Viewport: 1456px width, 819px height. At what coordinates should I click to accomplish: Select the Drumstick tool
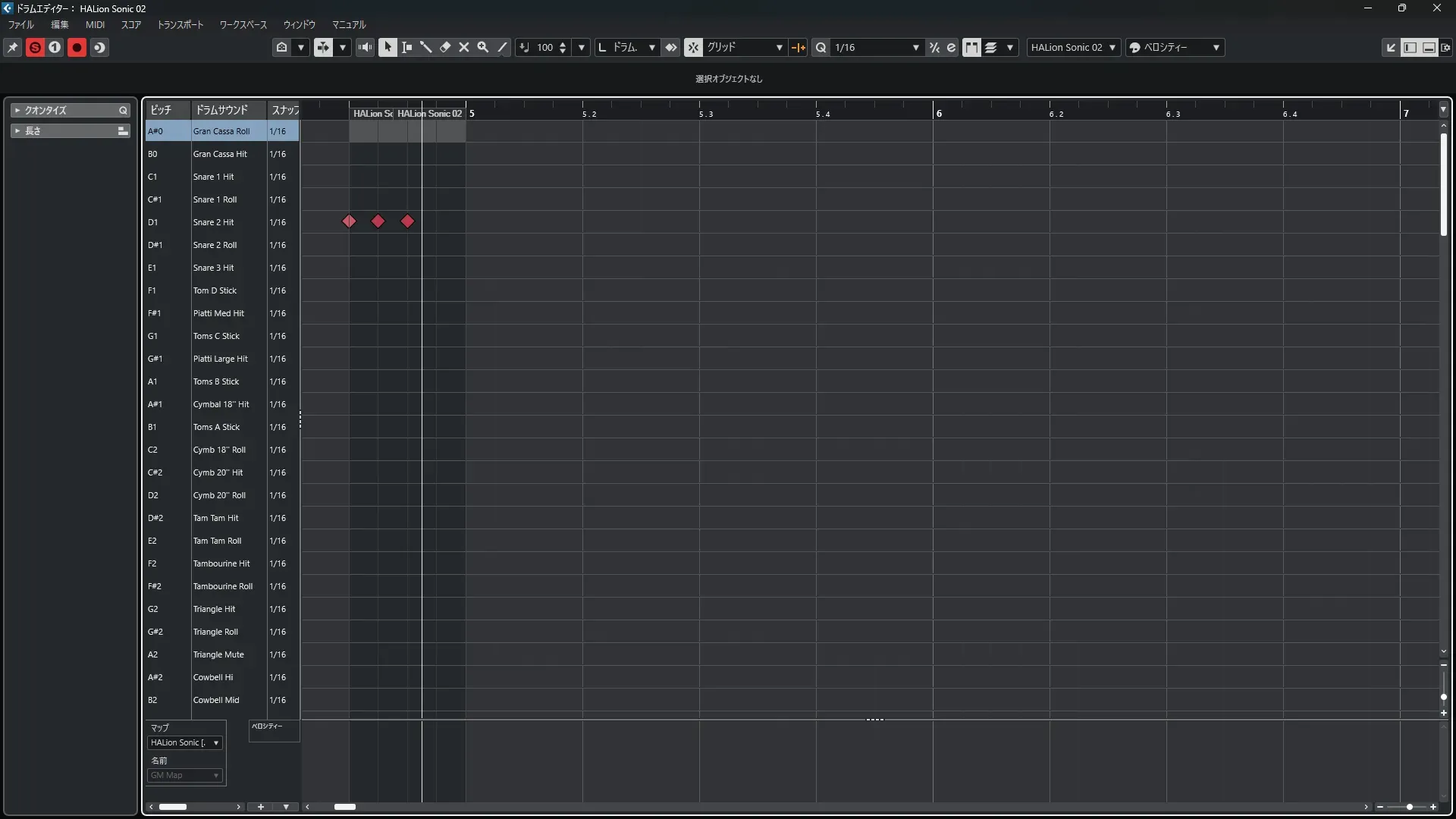coord(426,47)
